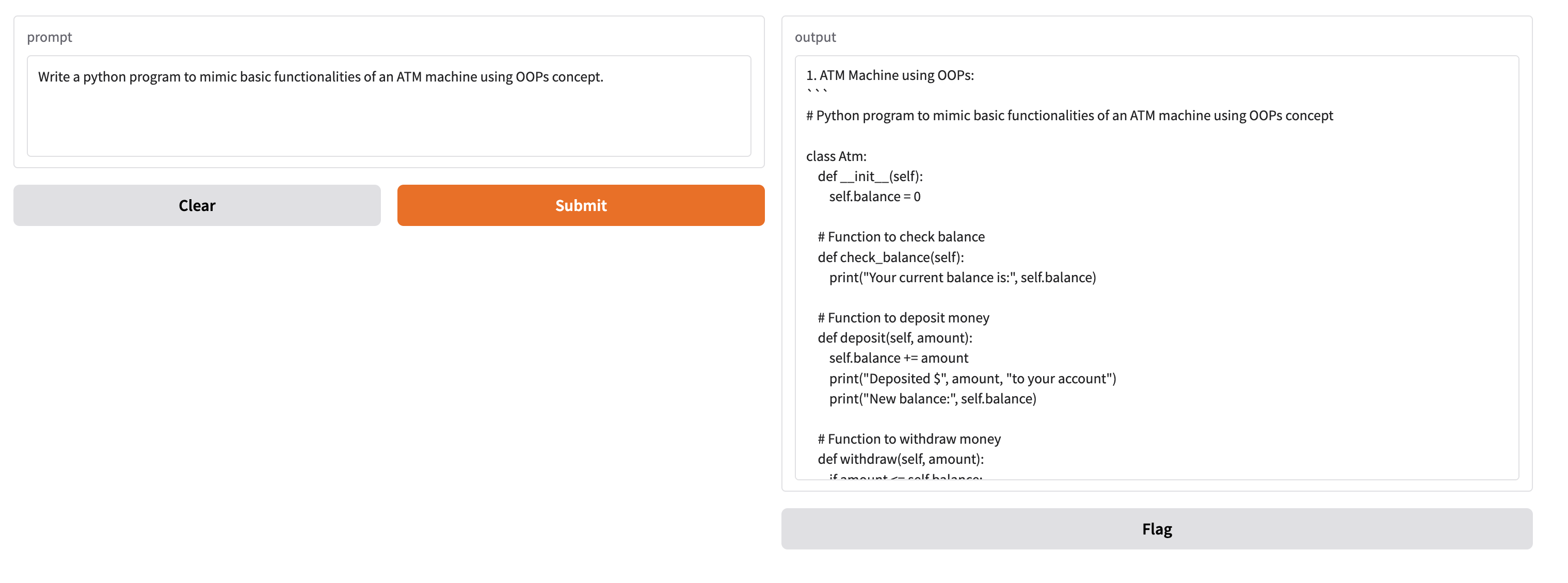The width and height of the screenshot is (1568, 583).
Task: Click the 'def deposit(self, amount):' line
Action: 894,337
